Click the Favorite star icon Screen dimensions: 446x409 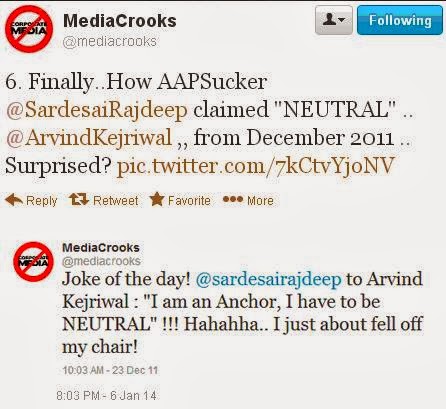tap(157, 199)
